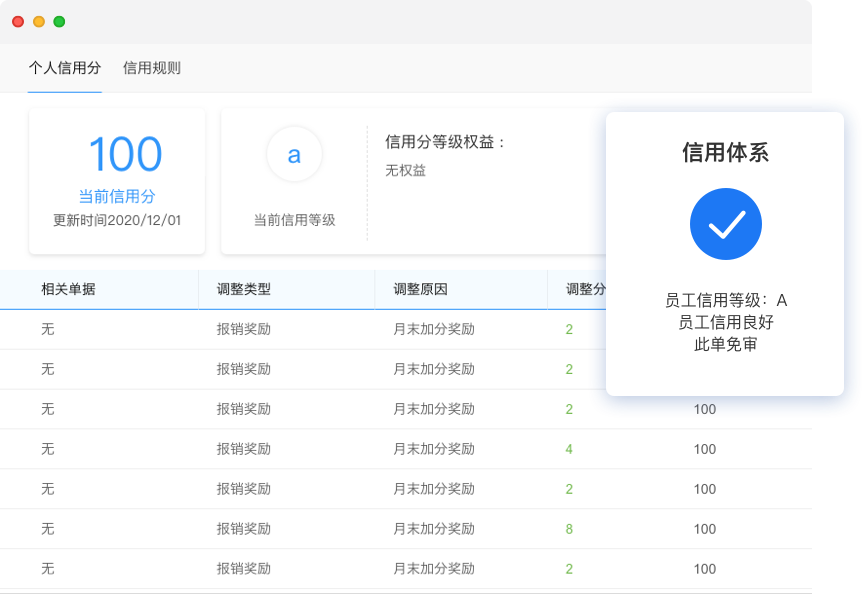864x594 pixels.
Task: Click the update time 更新时间2020/12/01
Action: (117, 220)
